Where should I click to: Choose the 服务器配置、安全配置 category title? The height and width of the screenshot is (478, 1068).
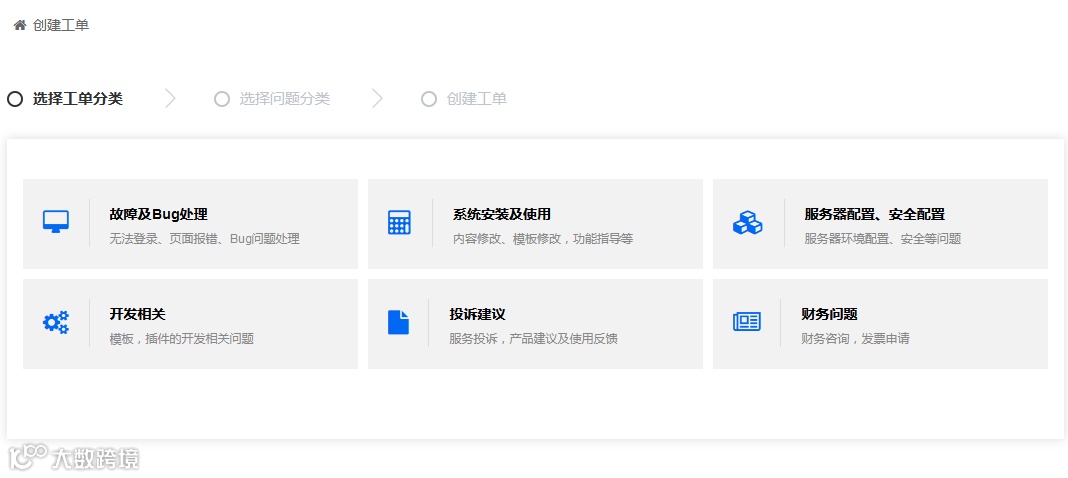tap(875, 214)
